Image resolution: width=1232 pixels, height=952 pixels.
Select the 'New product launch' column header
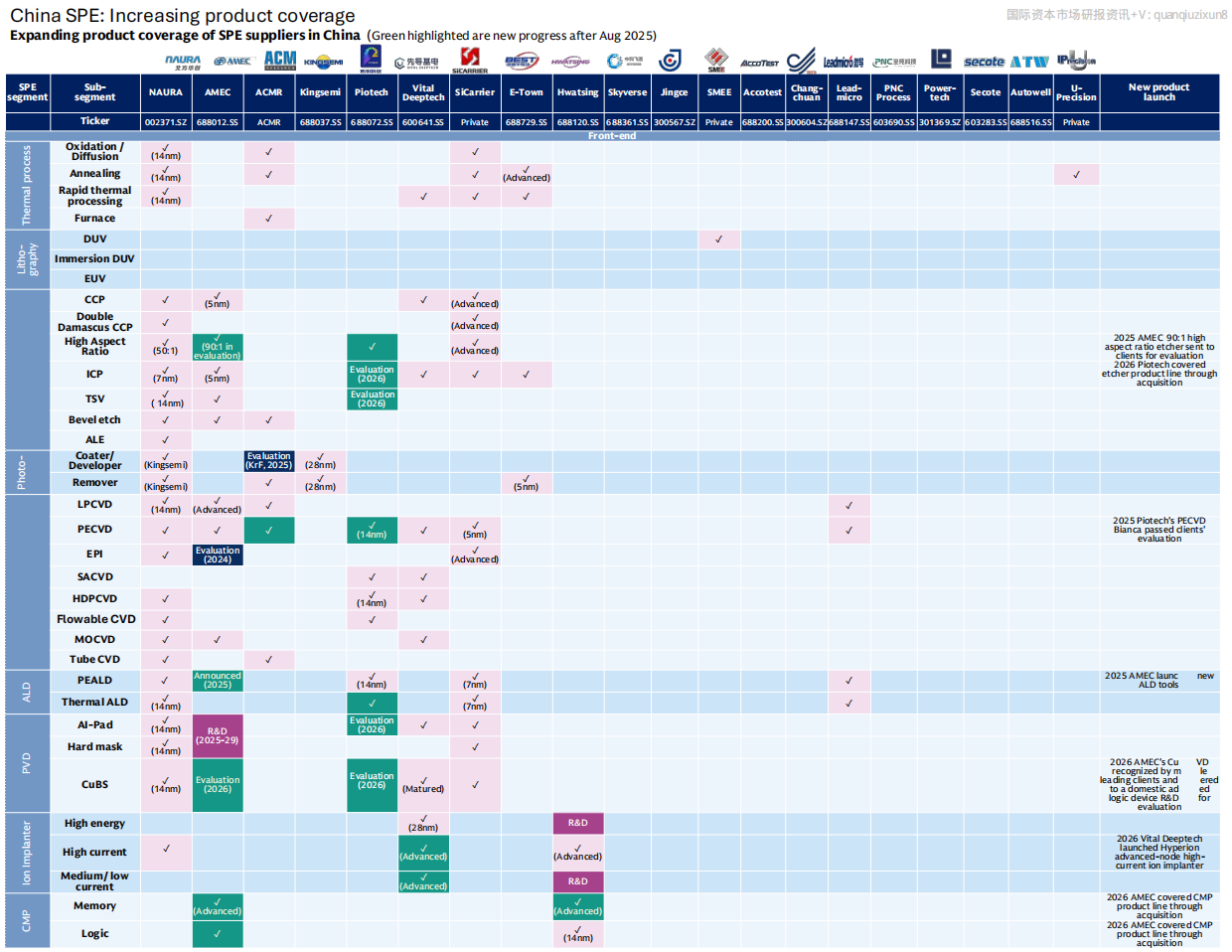[x=1158, y=92]
